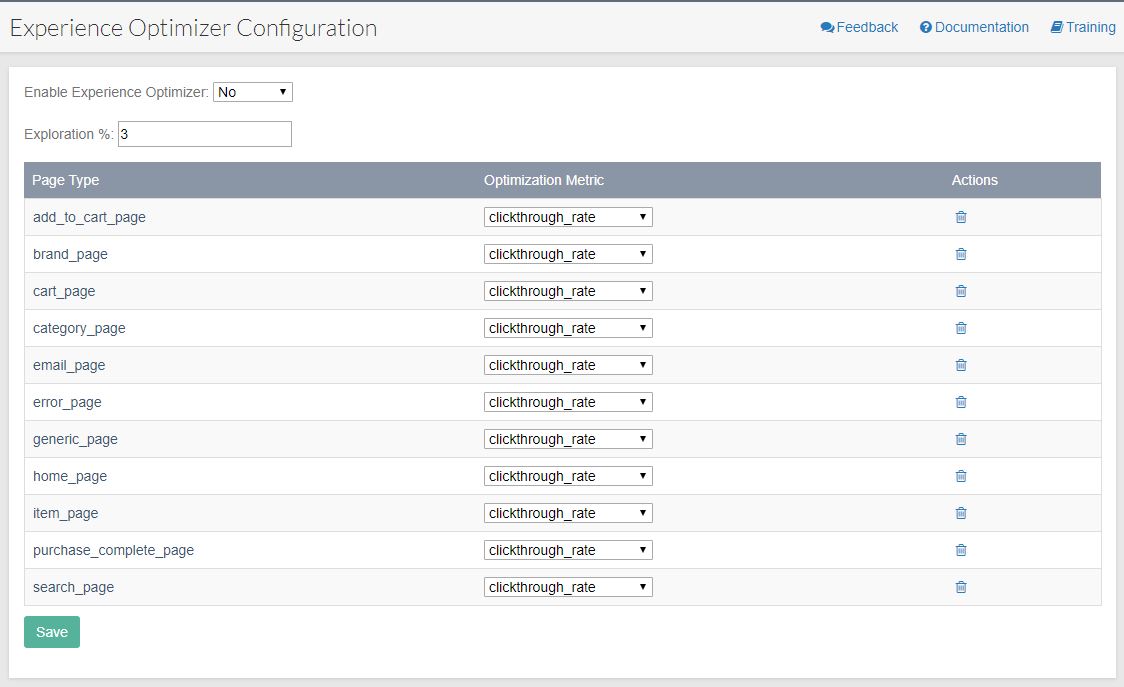The width and height of the screenshot is (1124, 687).
Task: Open the Documentation link
Action: [974, 27]
